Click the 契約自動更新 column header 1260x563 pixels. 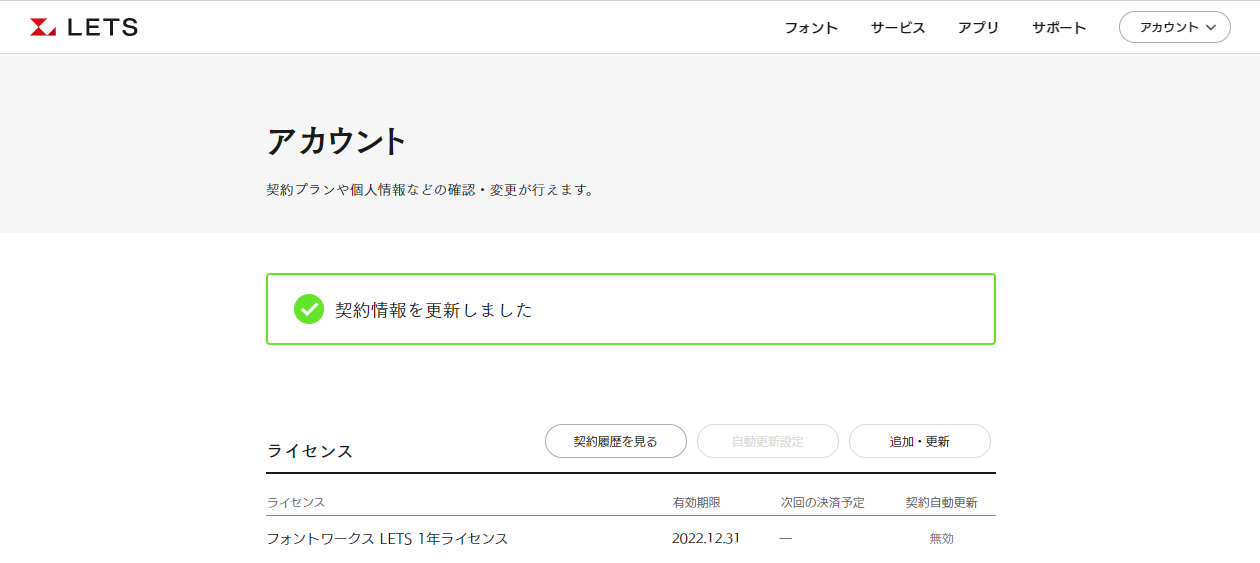941,502
